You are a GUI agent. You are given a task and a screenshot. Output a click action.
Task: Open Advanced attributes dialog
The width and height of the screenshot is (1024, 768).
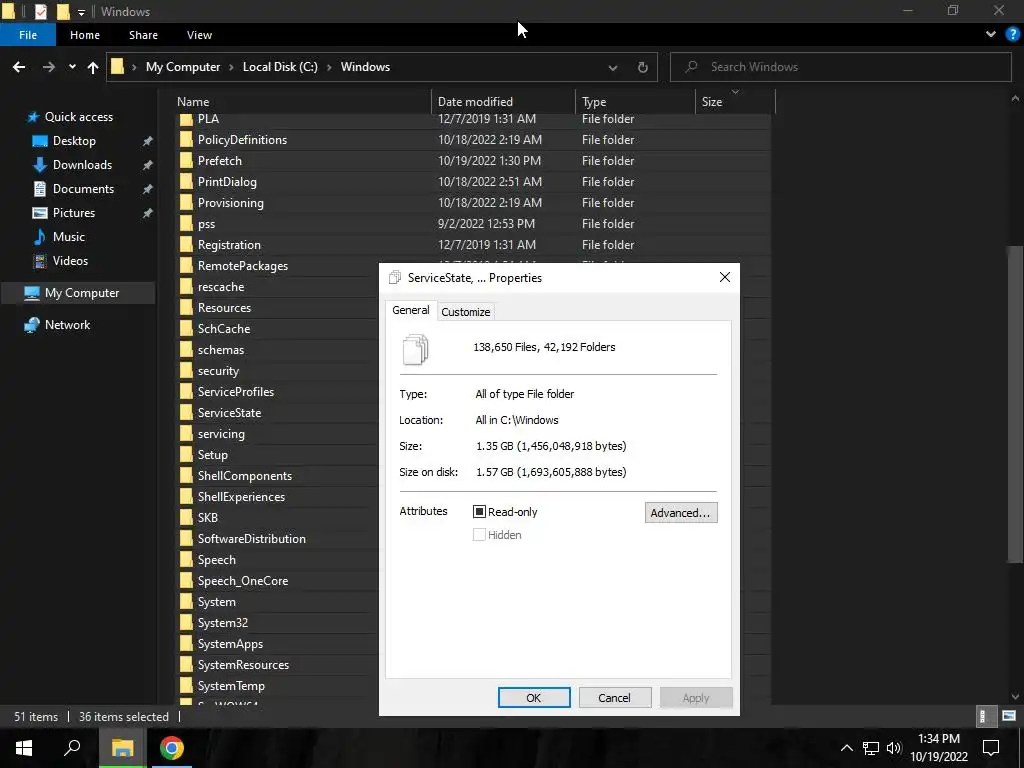[x=680, y=513]
